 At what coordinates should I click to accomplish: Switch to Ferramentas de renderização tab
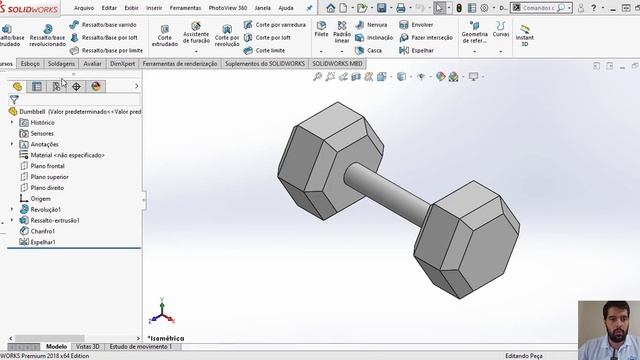[180, 64]
